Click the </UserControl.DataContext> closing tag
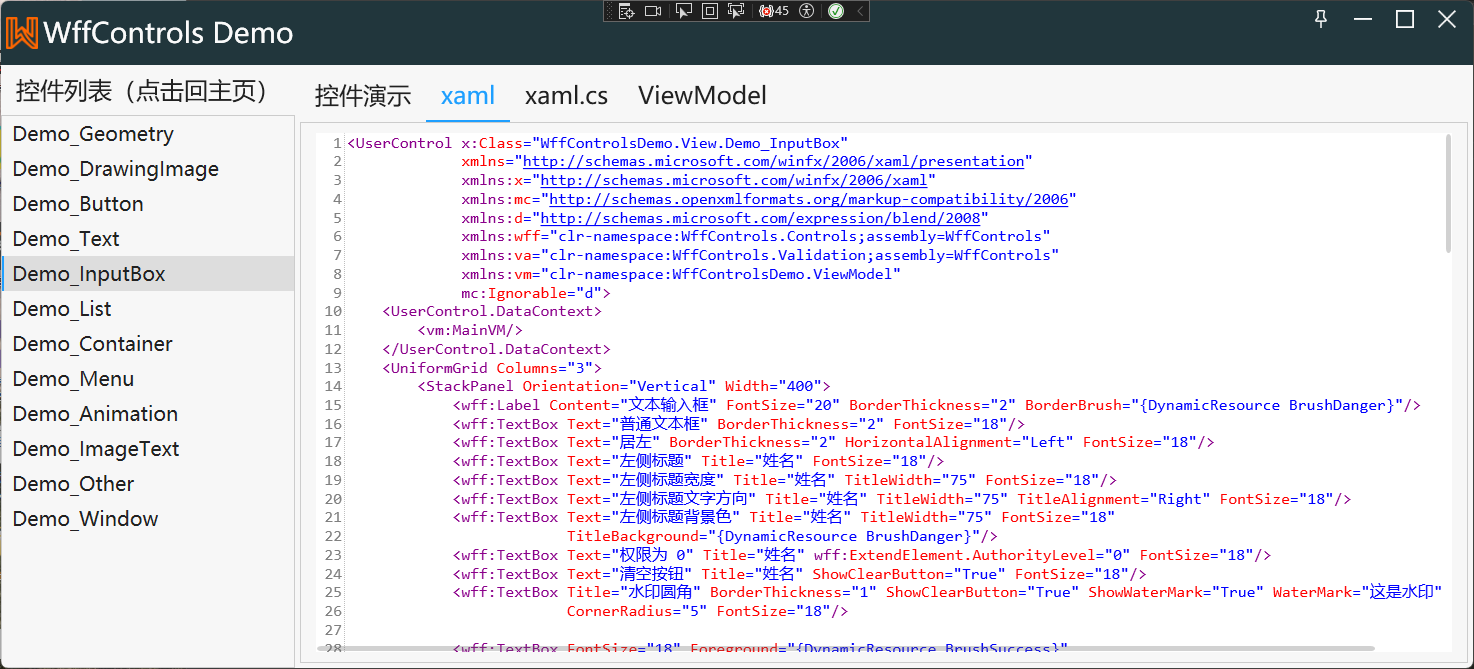Viewport: 1474px width, 669px height. [x=496, y=349]
